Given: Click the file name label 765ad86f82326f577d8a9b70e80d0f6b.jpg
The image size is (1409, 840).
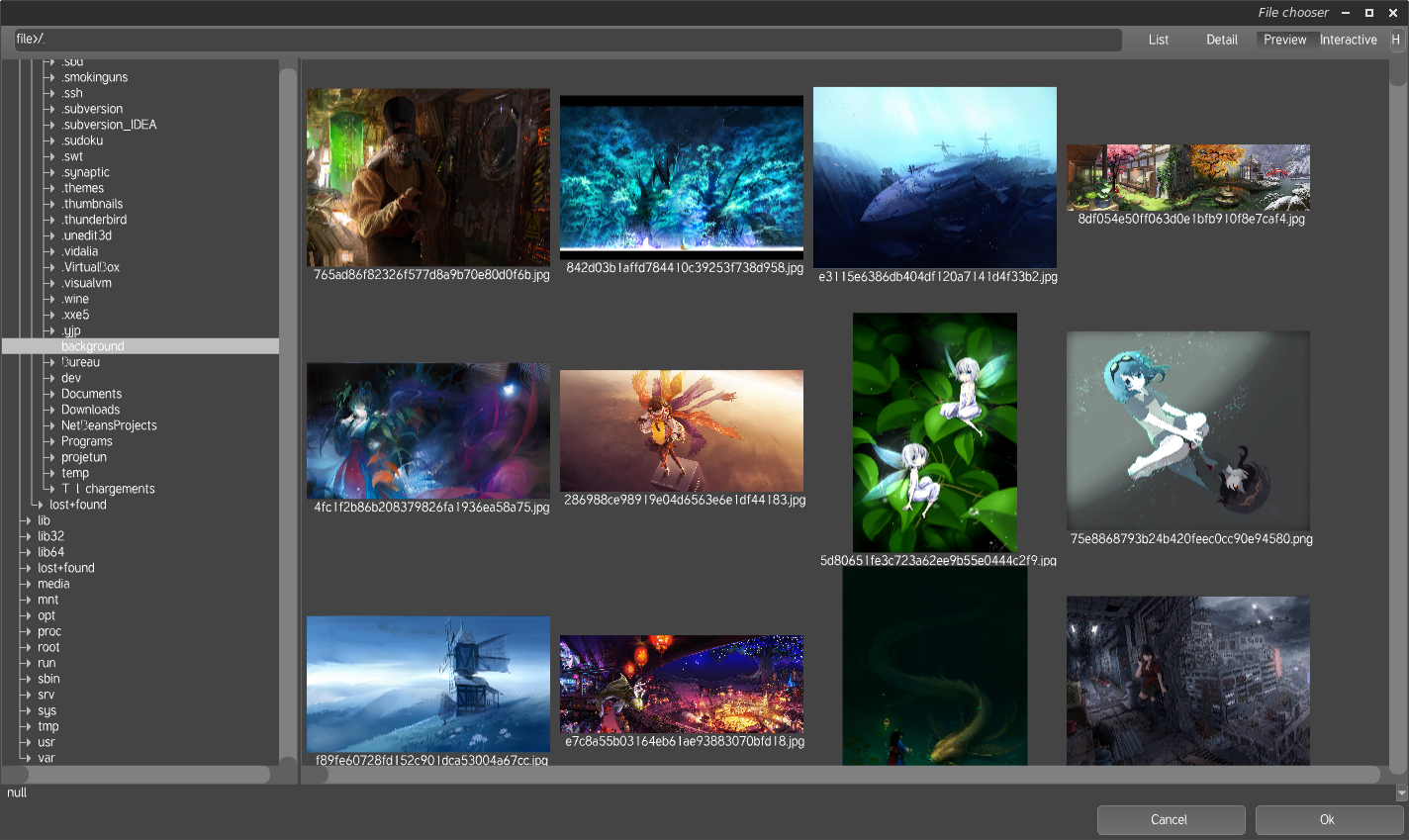Looking at the screenshot, I should (431, 275).
